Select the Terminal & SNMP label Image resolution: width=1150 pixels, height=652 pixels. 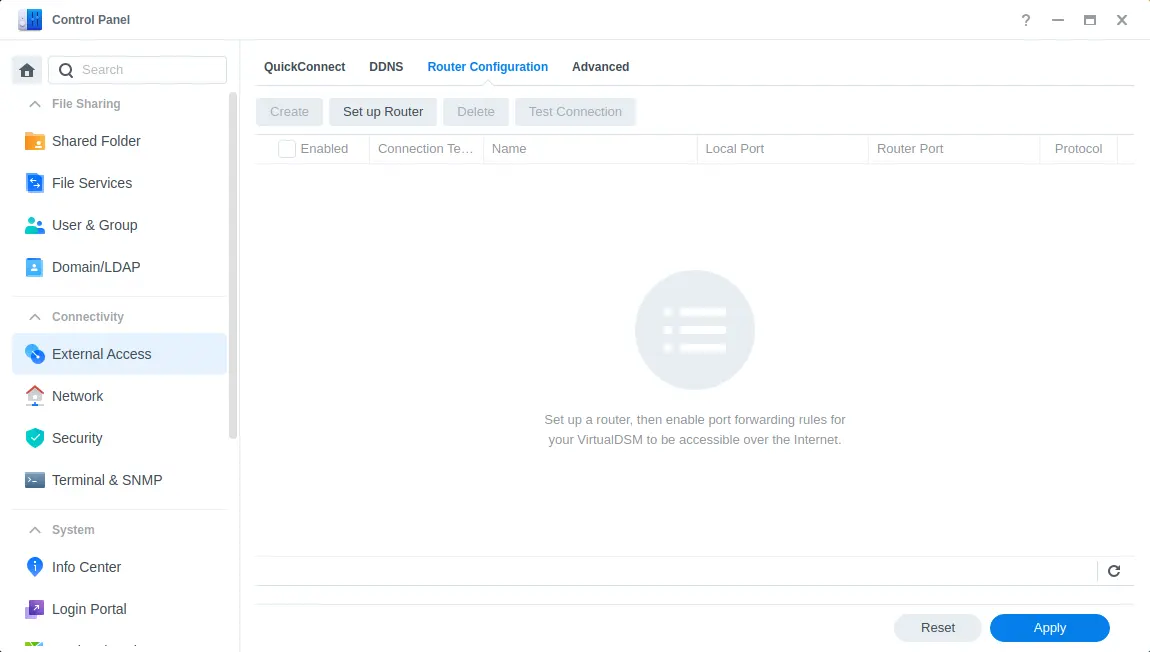pos(107,480)
